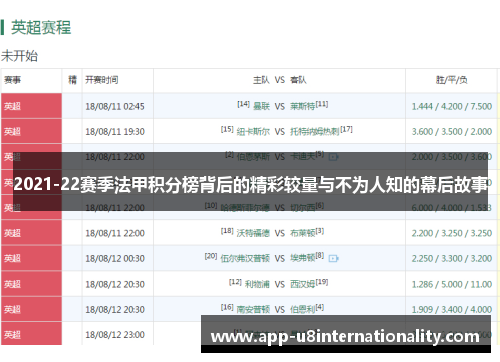The image size is (500, 362).
Task: Click the 英超 cell in the 曼联 row
Action: point(31,106)
